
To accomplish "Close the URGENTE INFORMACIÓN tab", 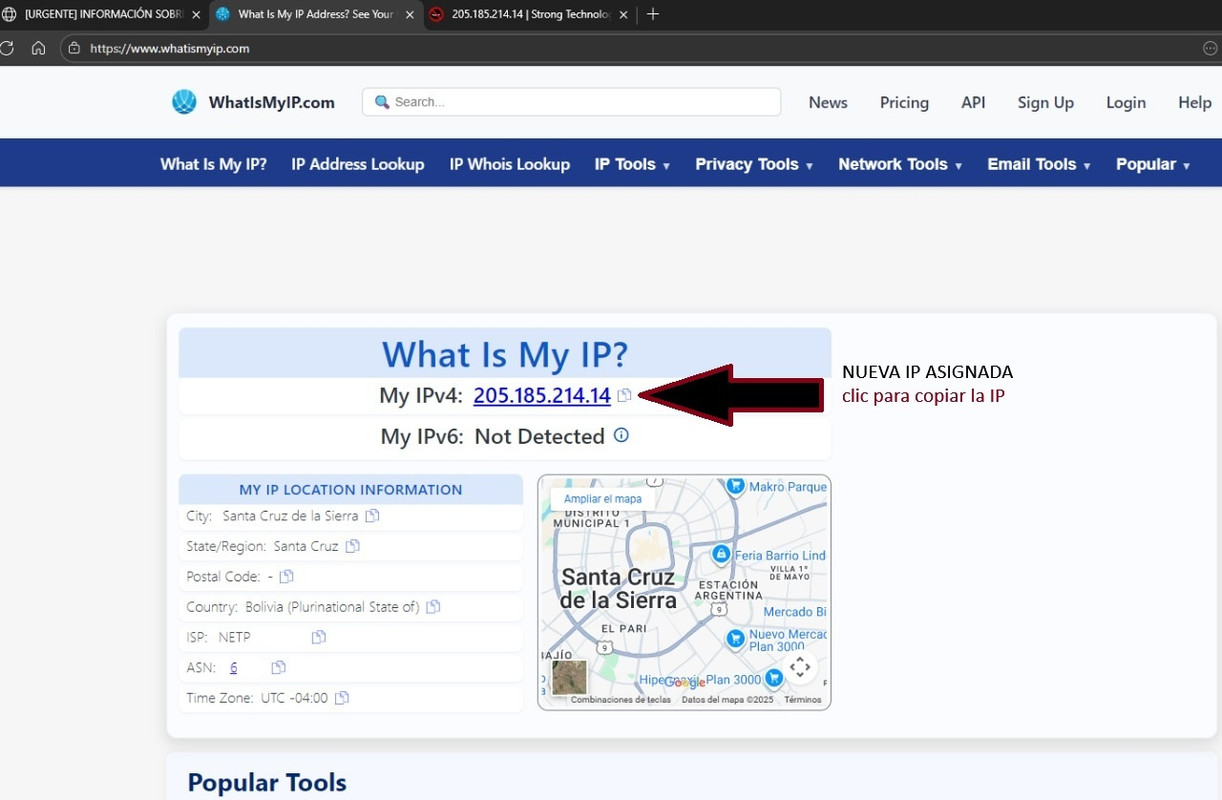I will pyautogui.click(x=196, y=15).
